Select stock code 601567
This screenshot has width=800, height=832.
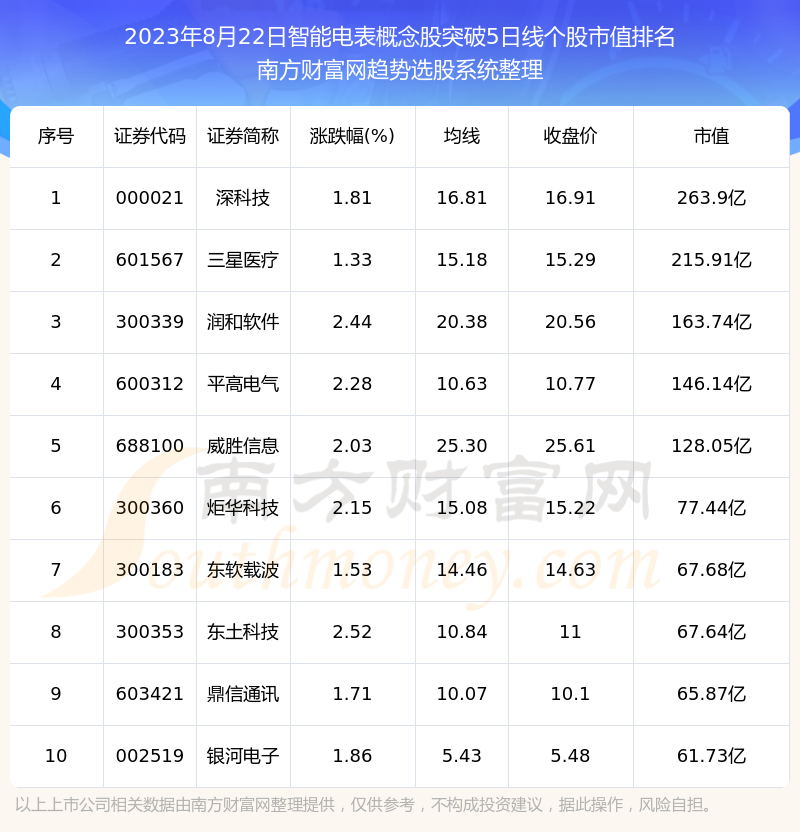point(150,260)
